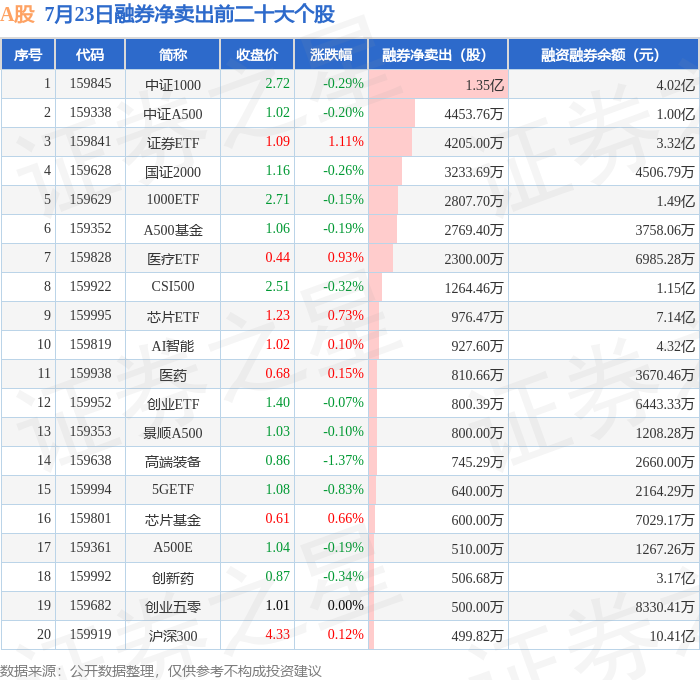Click the name 1000ETF
700x680 pixels.
coord(173,200)
